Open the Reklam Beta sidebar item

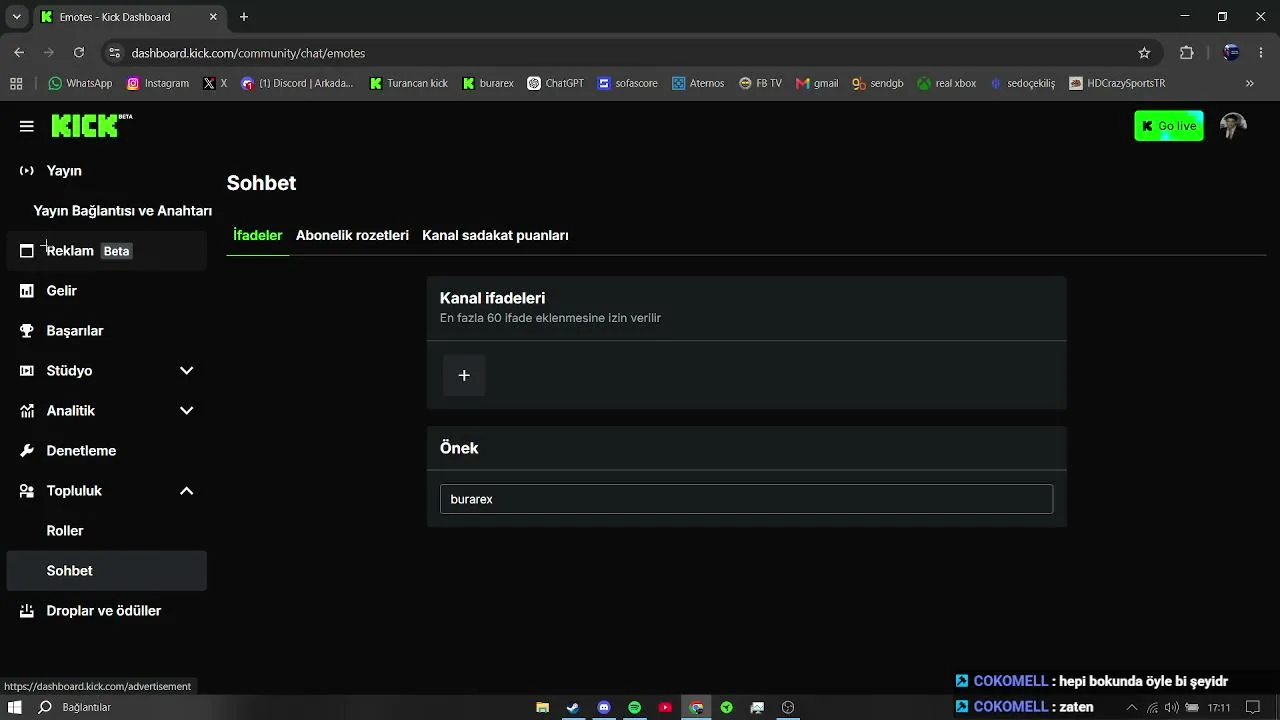coord(107,251)
